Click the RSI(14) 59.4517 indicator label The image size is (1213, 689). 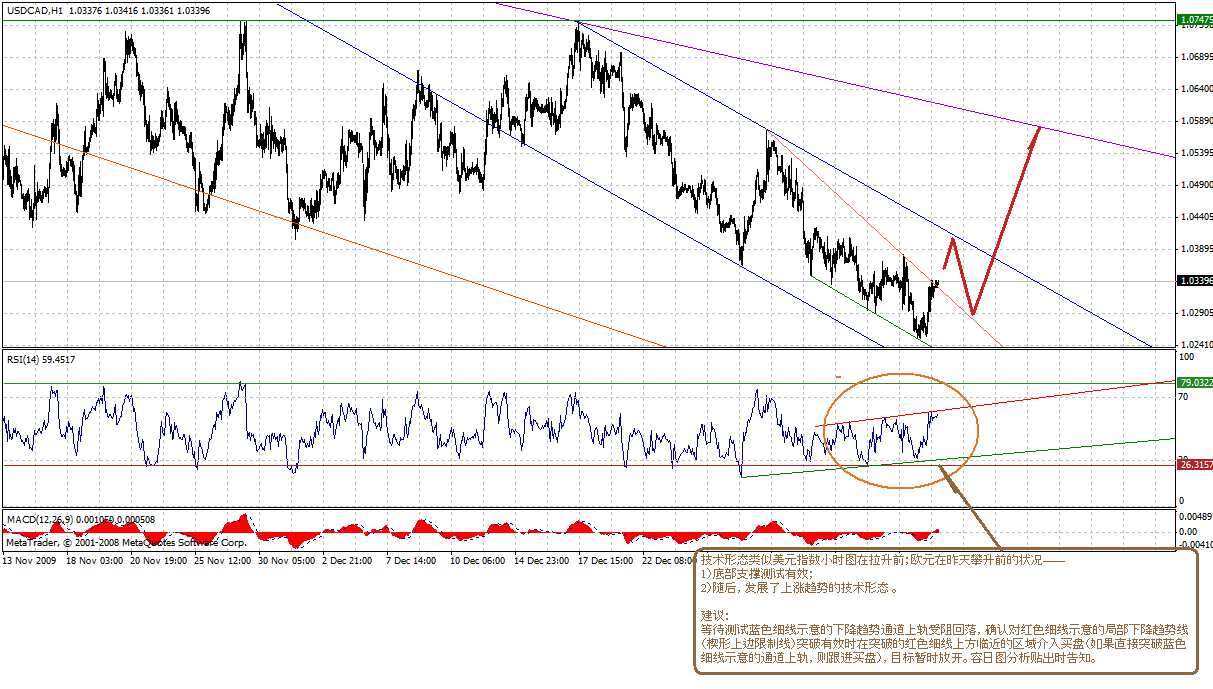(x=40, y=359)
